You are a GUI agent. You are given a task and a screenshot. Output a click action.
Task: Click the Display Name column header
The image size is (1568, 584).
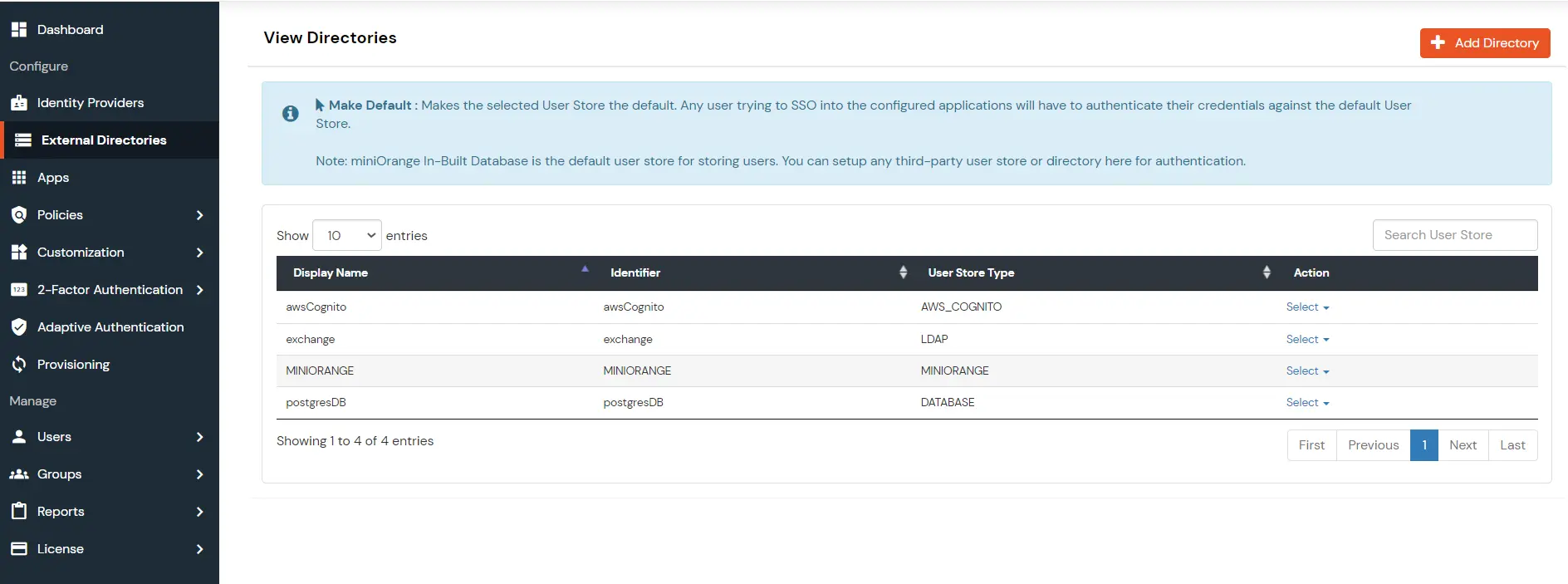[435, 272]
